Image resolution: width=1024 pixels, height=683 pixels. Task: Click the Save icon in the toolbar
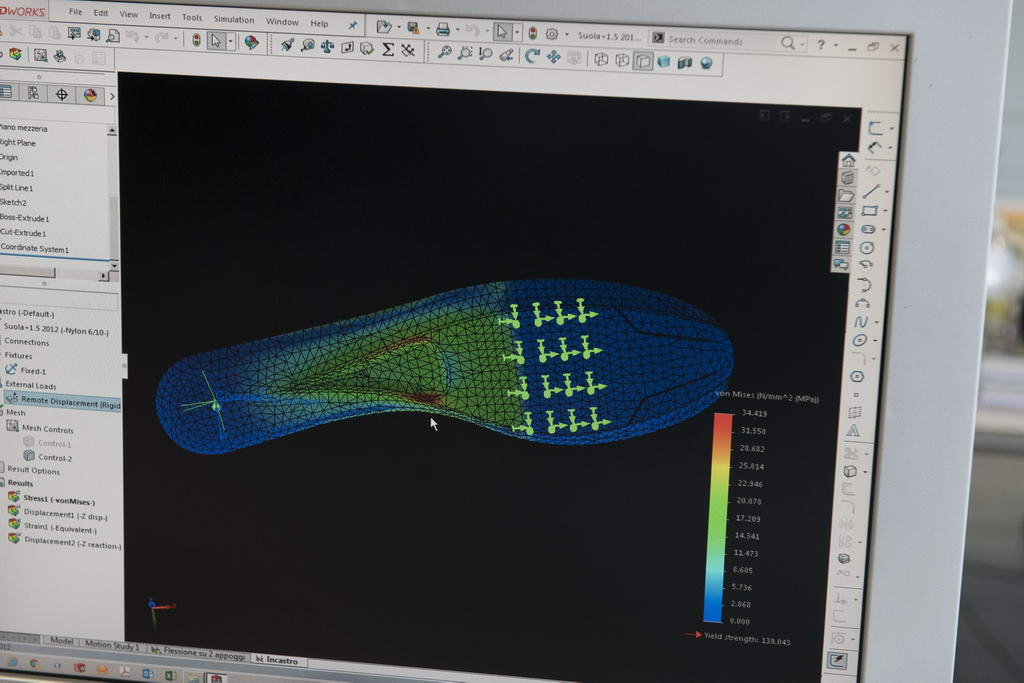pyautogui.click(x=413, y=27)
